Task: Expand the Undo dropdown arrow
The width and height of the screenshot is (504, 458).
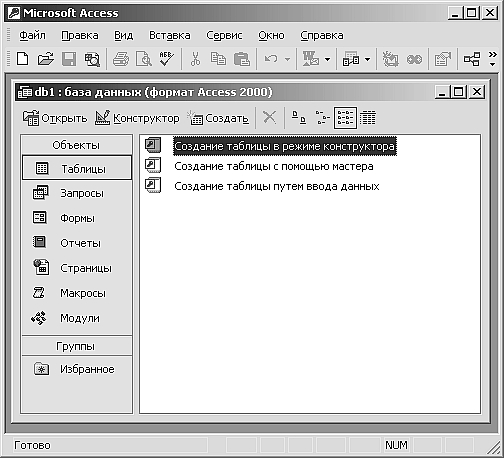Action: (x=287, y=60)
